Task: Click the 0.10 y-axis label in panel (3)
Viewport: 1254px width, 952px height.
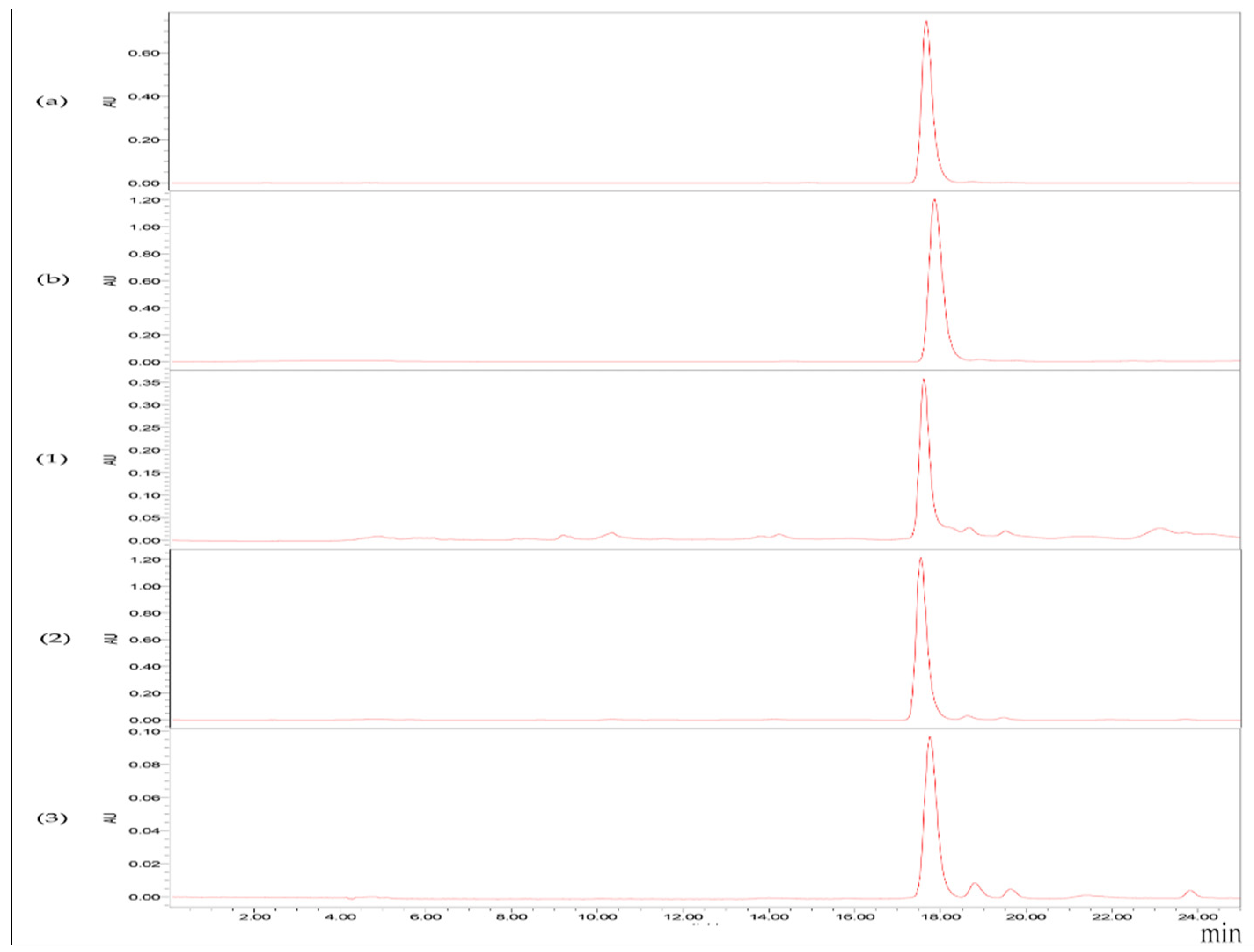Action: [145, 732]
